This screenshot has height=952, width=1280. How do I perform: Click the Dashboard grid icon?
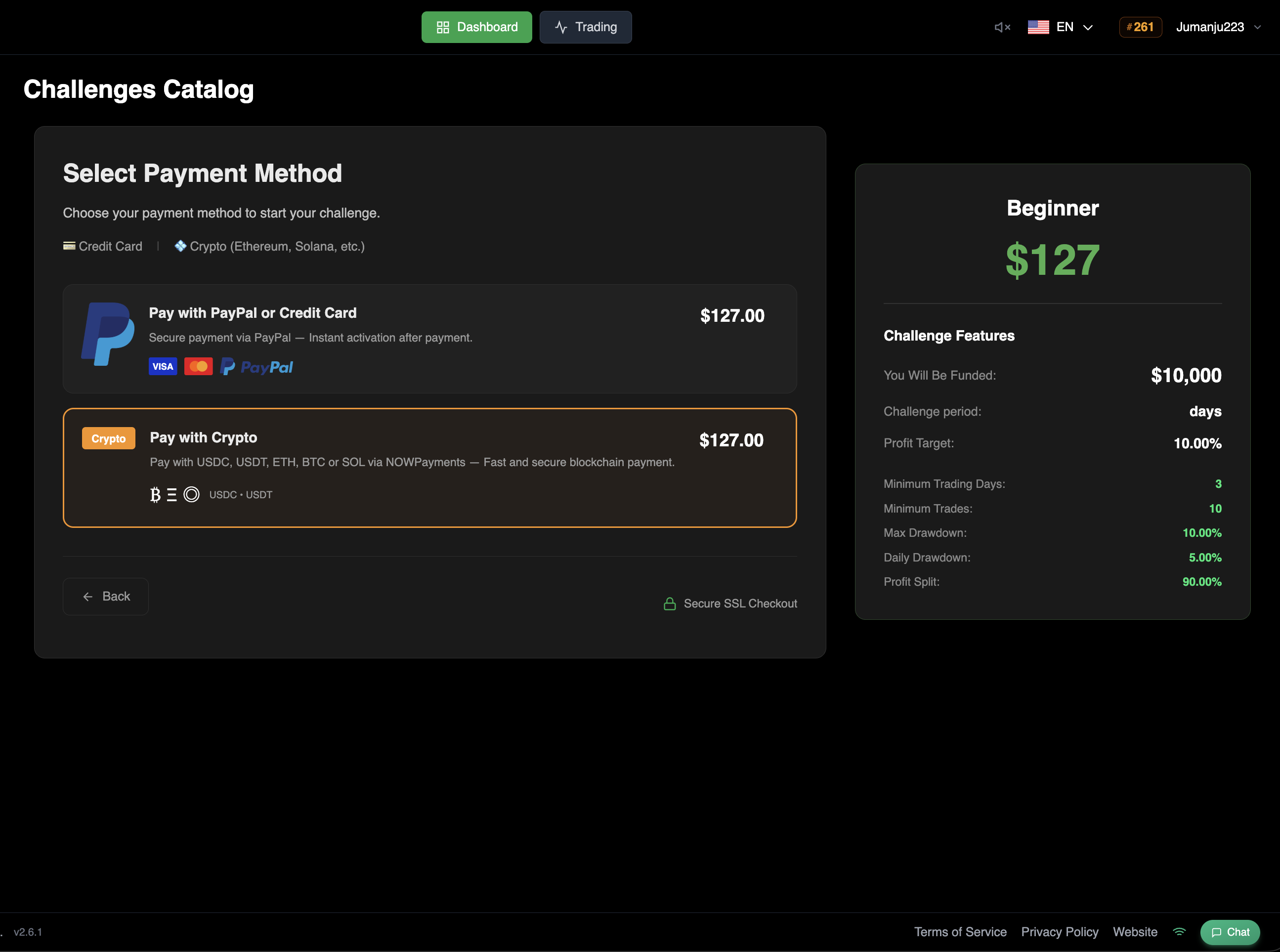(x=442, y=27)
